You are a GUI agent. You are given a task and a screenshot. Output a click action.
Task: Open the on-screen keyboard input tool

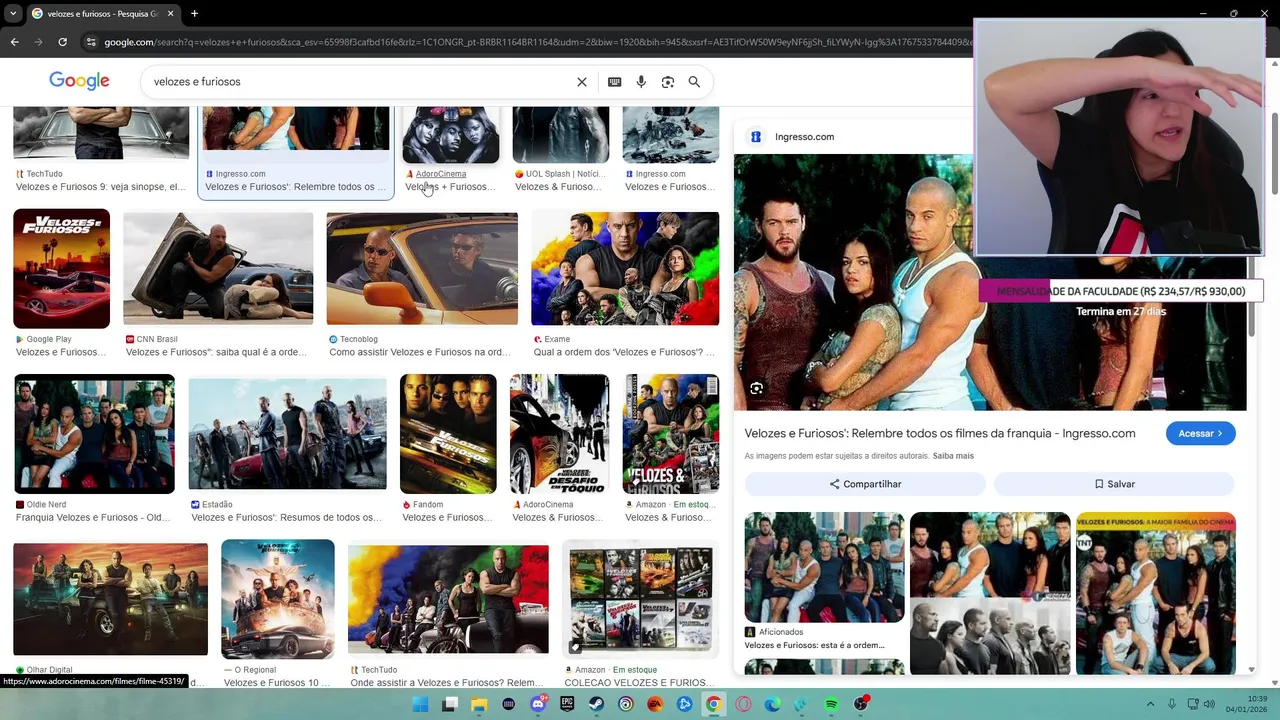point(615,82)
